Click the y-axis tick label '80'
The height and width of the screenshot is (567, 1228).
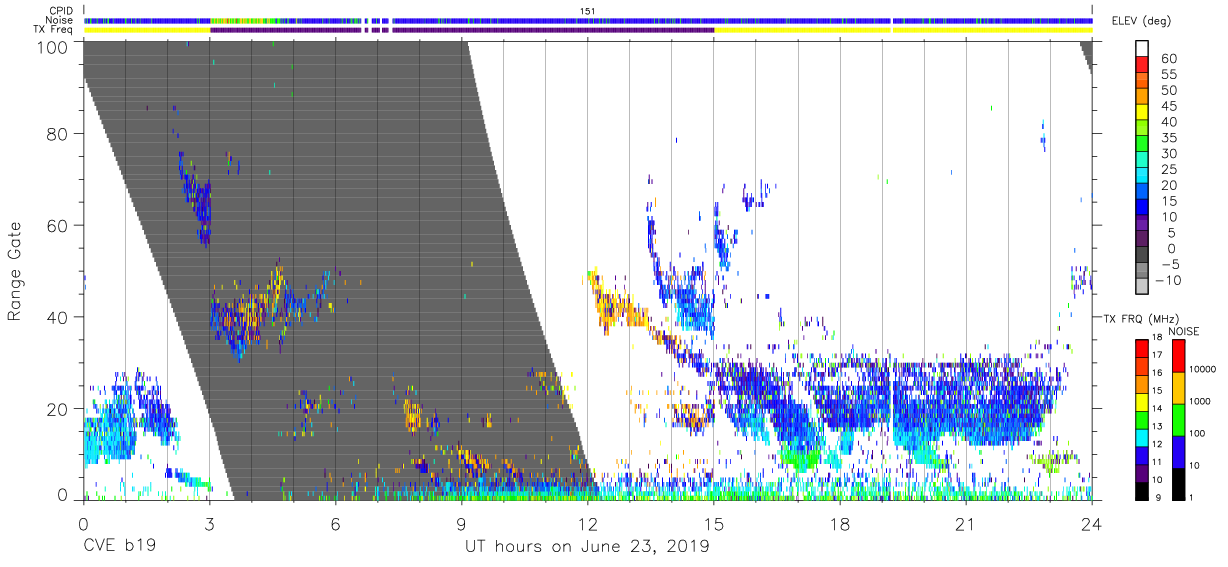(x=58, y=135)
